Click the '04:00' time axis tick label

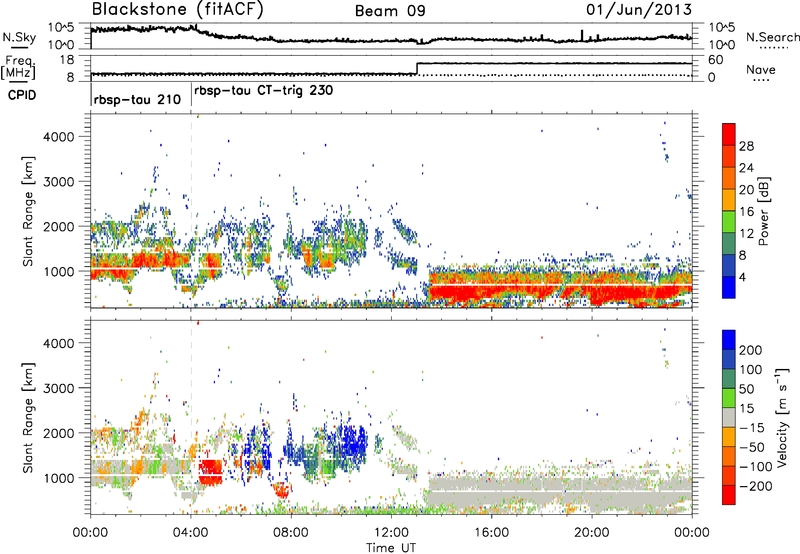[190, 533]
